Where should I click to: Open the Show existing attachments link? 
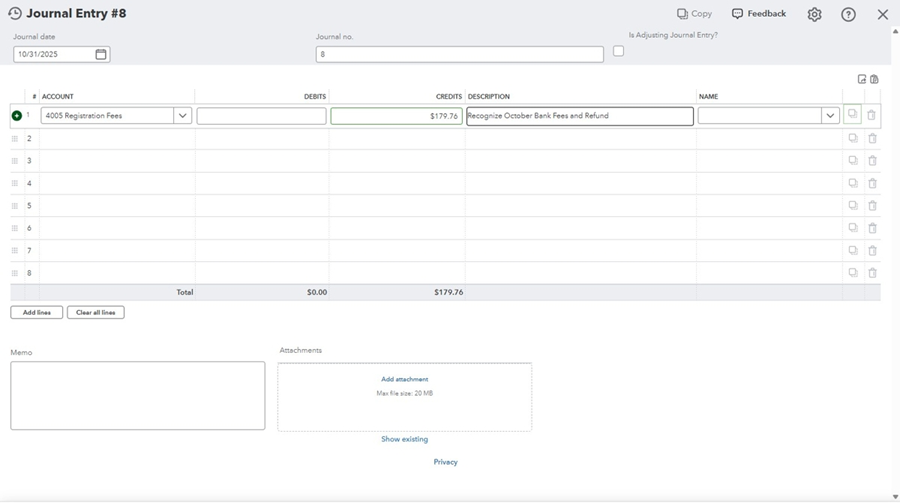[x=404, y=439]
